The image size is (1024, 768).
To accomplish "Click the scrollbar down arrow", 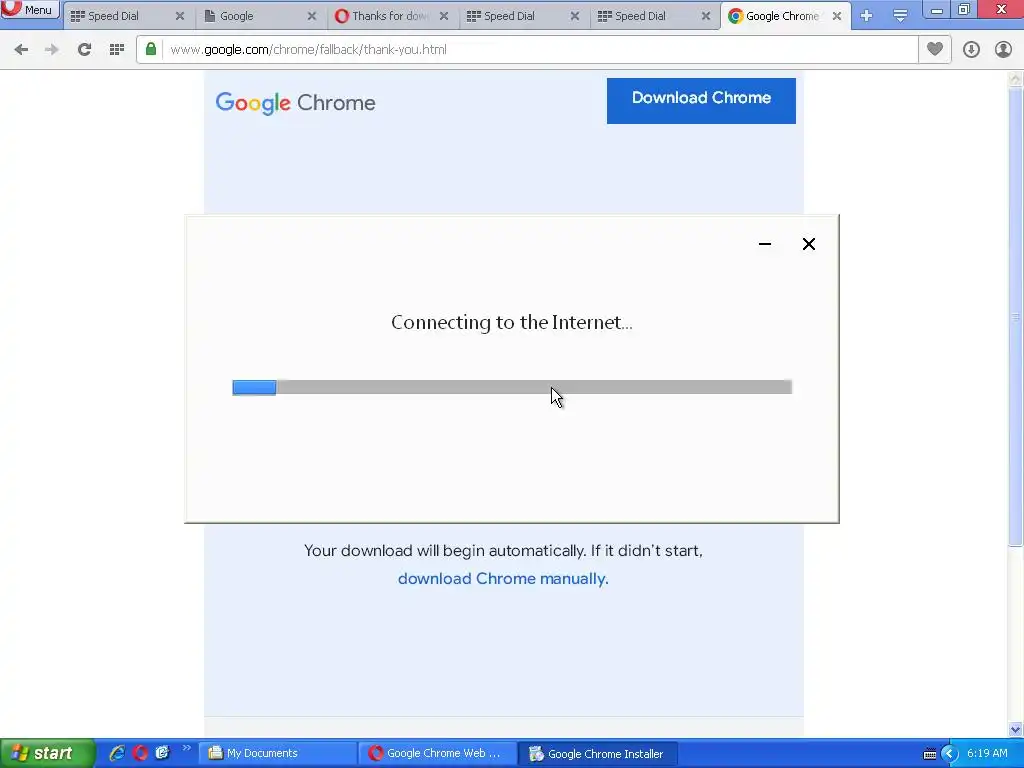I will (x=1015, y=729).
